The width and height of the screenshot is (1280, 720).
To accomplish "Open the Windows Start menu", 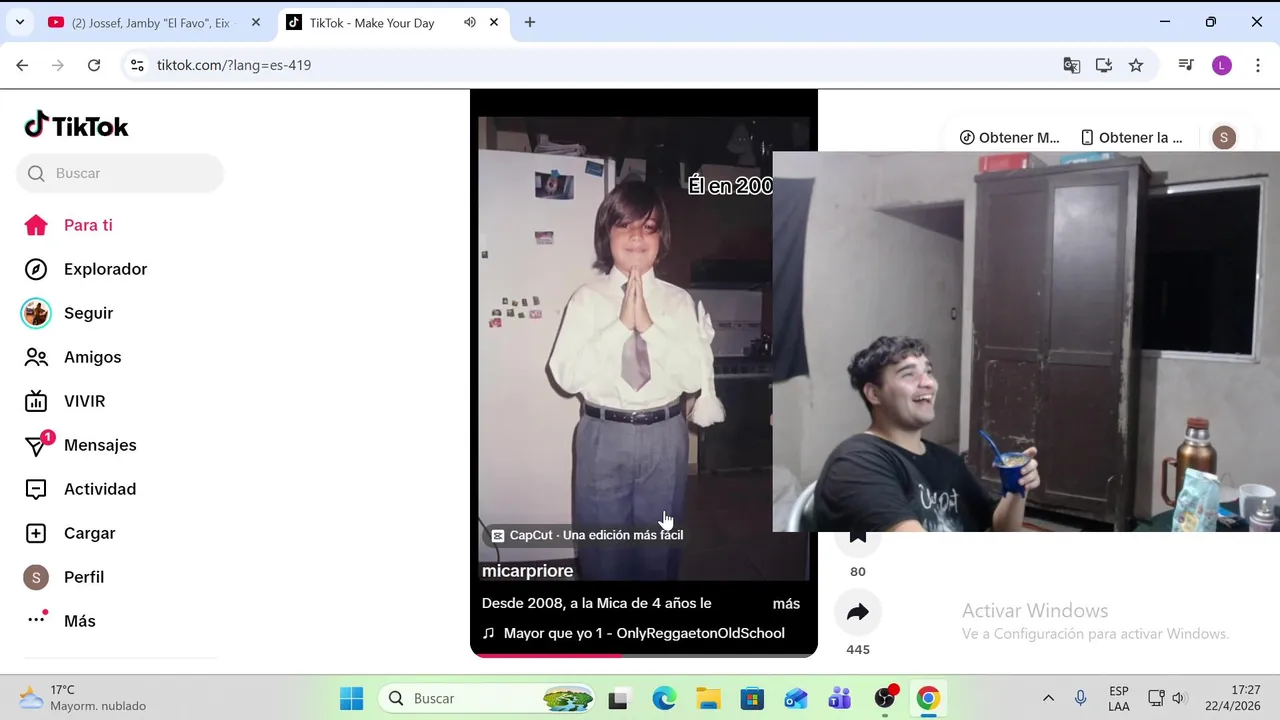I will 352,698.
